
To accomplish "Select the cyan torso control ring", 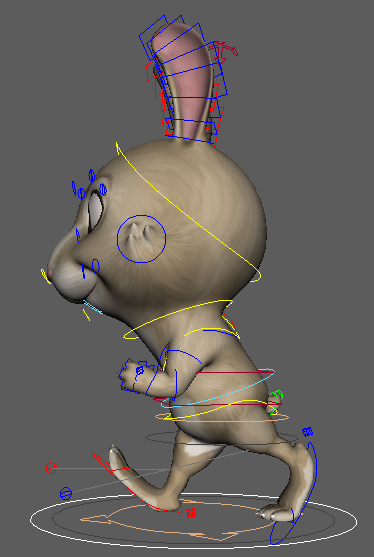I will pos(217,388).
